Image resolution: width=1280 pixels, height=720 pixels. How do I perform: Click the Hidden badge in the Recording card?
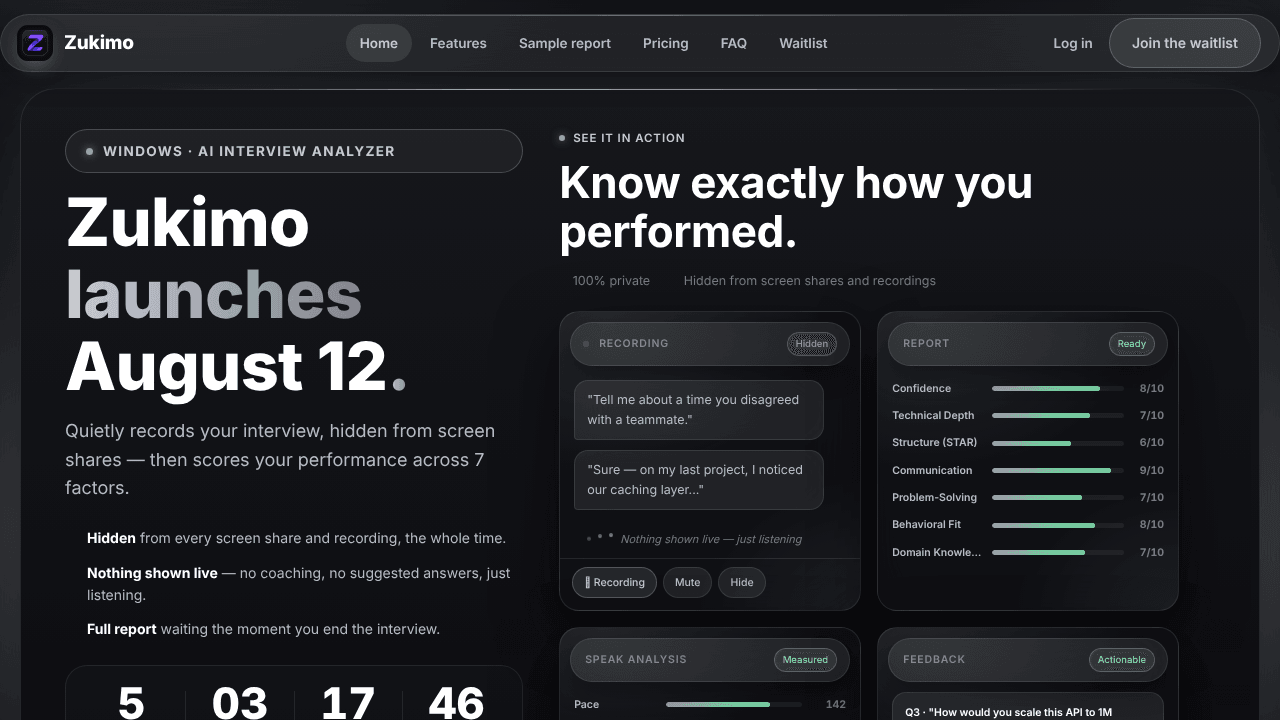[x=812, y=343]
